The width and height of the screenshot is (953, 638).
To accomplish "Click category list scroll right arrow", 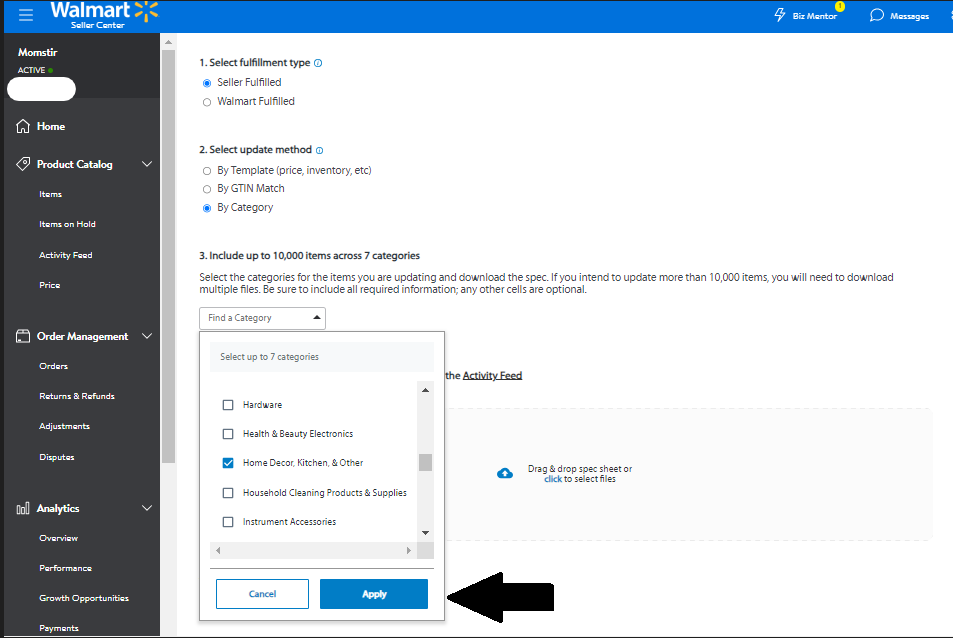I will [x=409, y=551].
